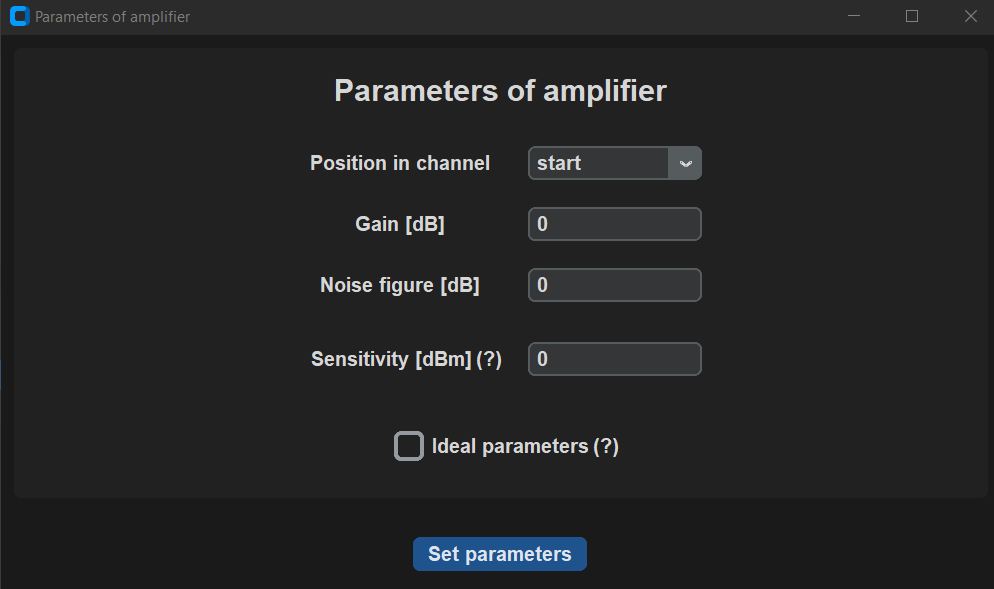Viewport: 994px width, 589px height.
Task: Select the Noise figure [dB] text box
Action: 614,285
